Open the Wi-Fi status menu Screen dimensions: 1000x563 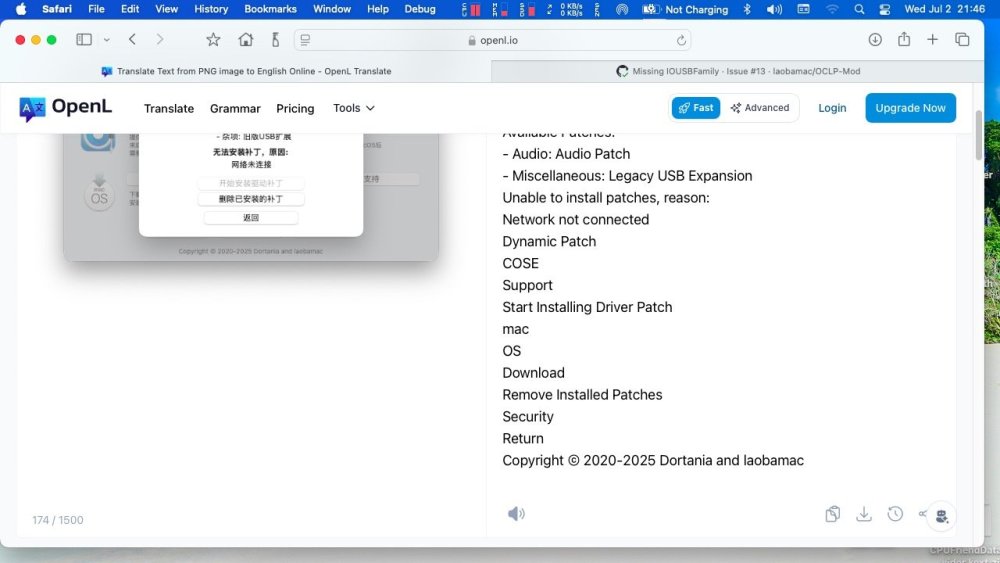832,9
